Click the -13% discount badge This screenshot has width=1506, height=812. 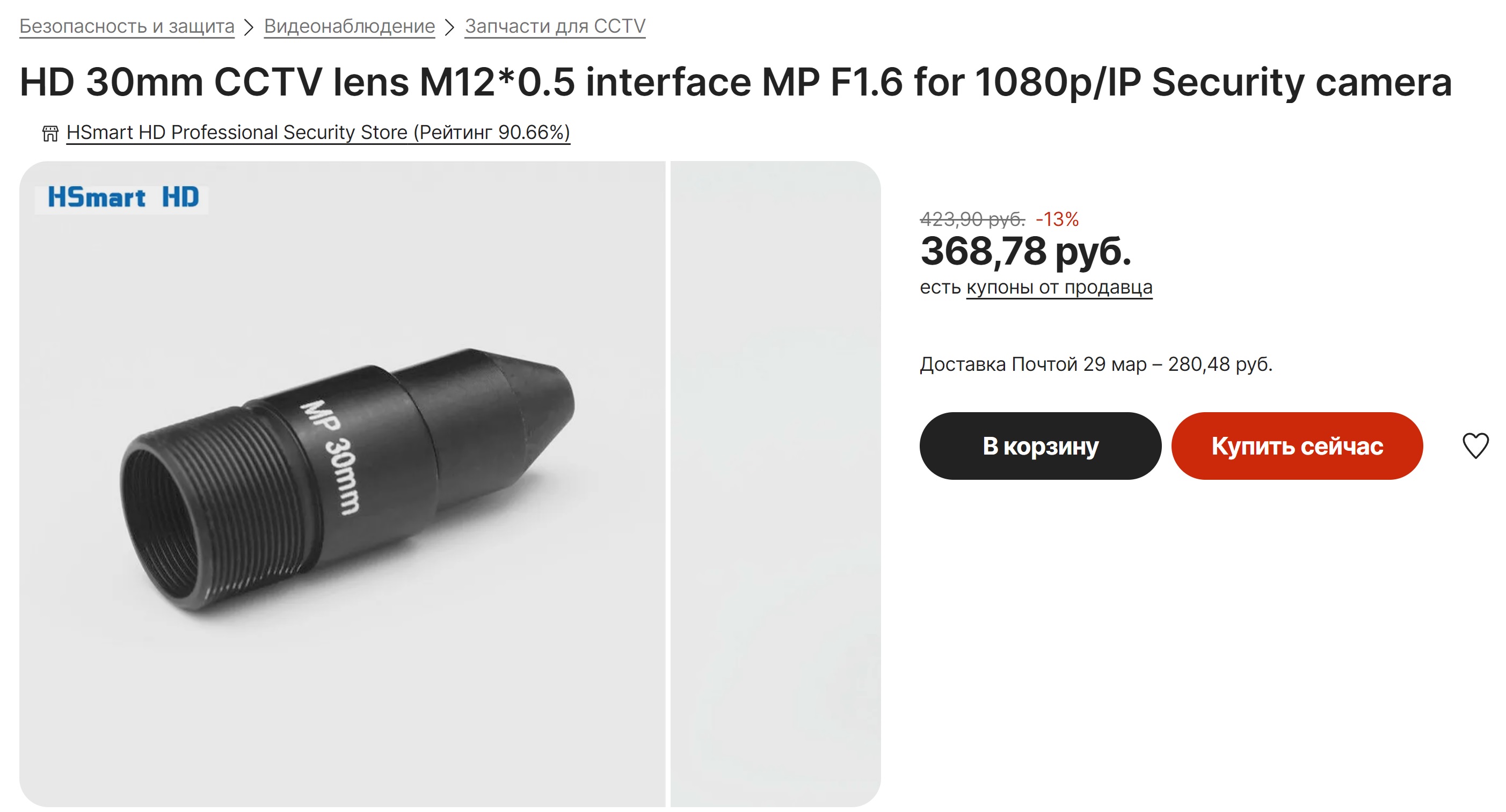click(x=1057, y=219)
